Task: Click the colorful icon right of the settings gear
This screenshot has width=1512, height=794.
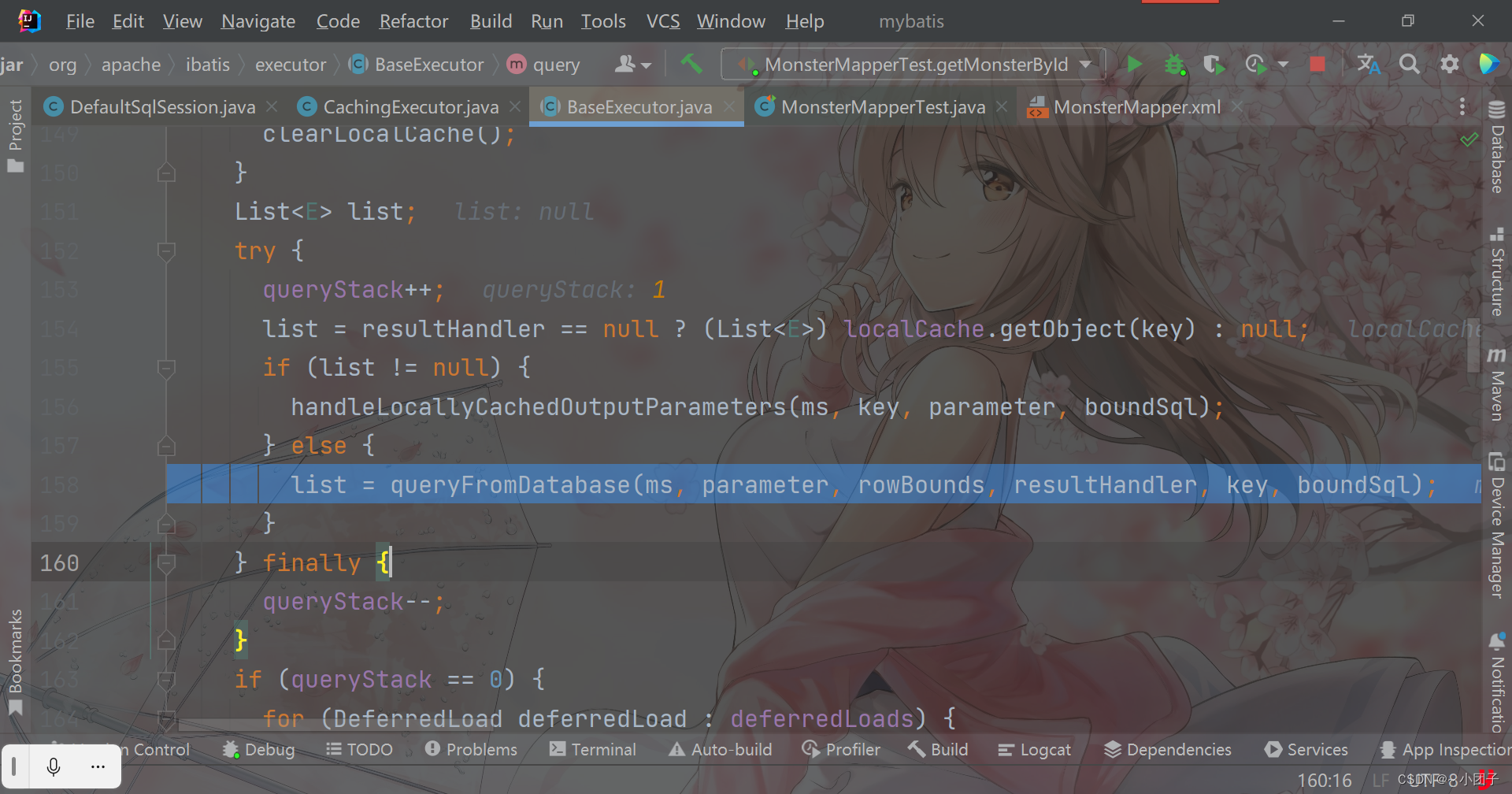Action: (1488, 64)
